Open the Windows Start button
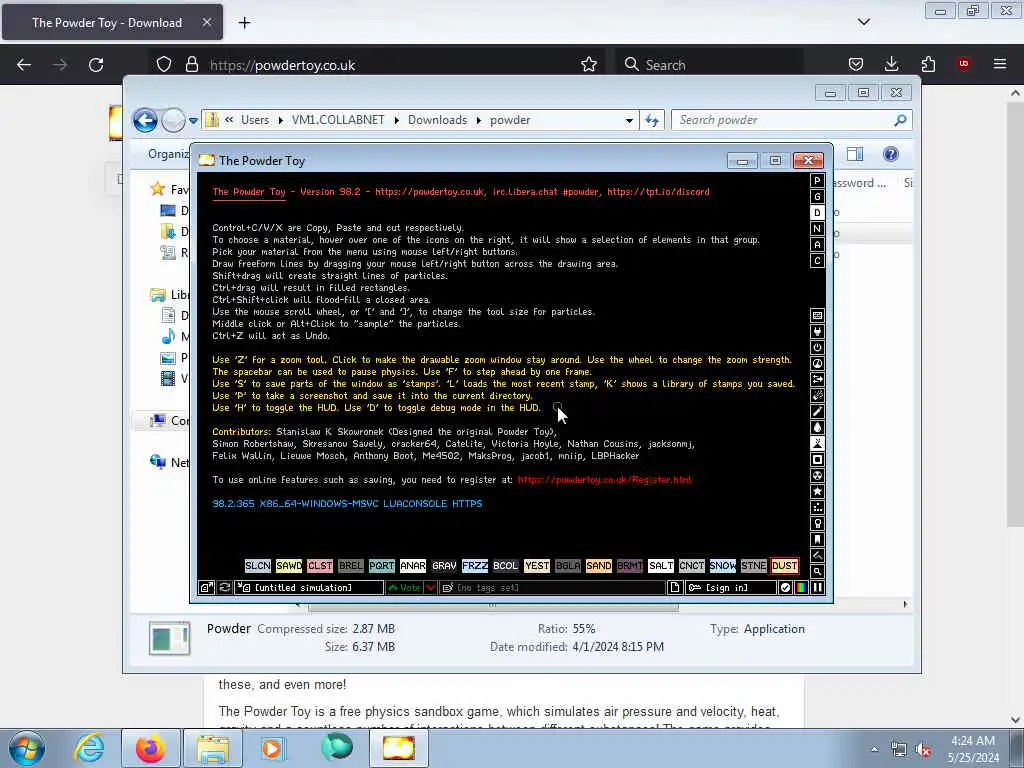The image size is (1024, 768). pyautogui.click(x=27, y=748)
